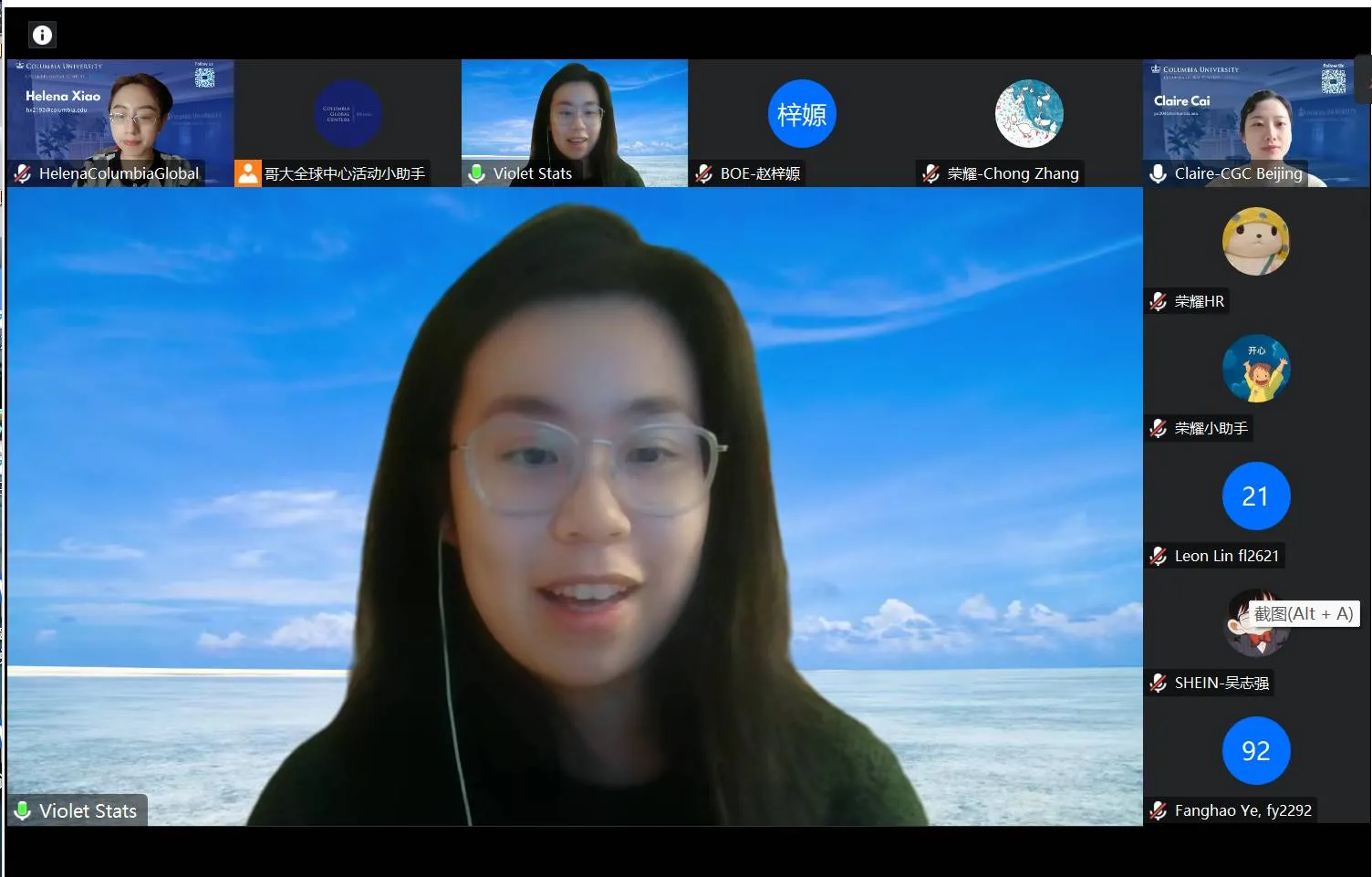The width and height of the screenshot is (1372, 877).
Task: Click the 荣耀HR cartoon avatar
Action: (1256, 242)
